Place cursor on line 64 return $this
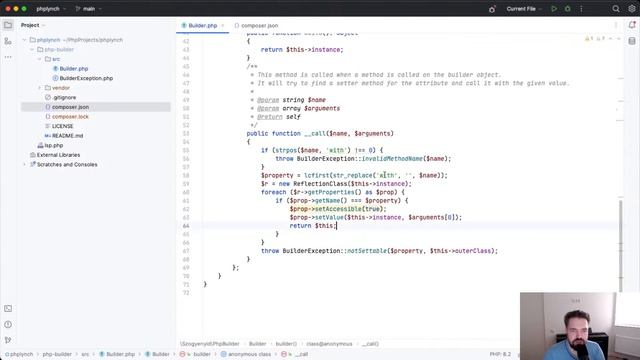The image size is (640, 360). [x=313, y=226]
